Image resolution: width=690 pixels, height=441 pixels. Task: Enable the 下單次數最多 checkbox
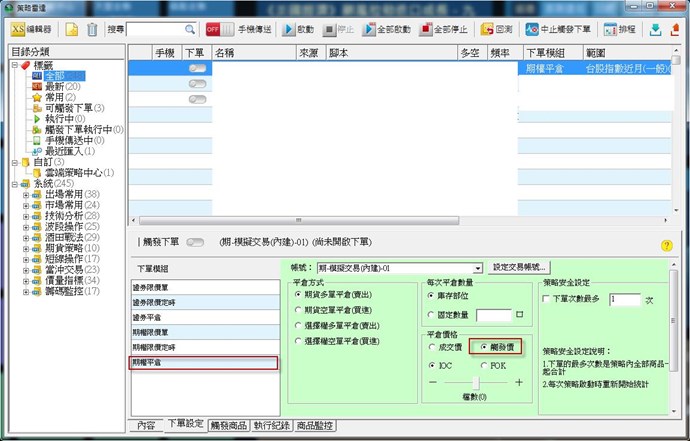point(546,299)
